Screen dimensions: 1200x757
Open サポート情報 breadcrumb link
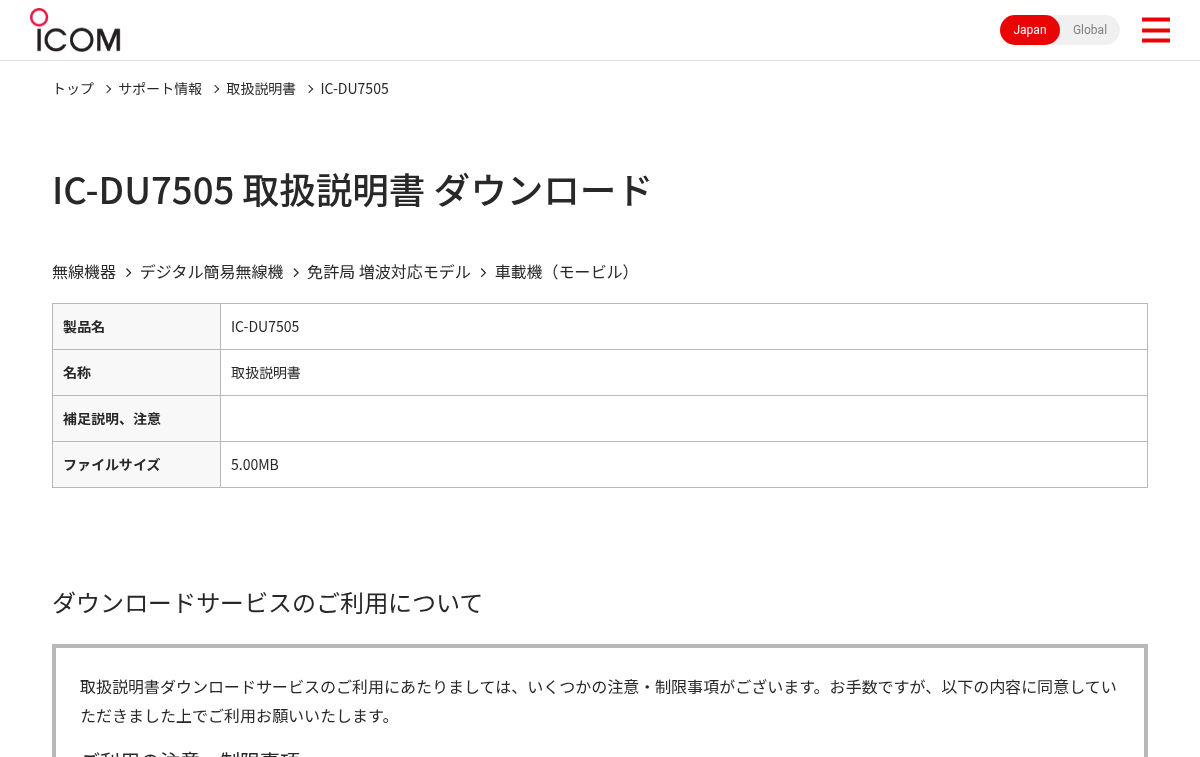[160, 88]
